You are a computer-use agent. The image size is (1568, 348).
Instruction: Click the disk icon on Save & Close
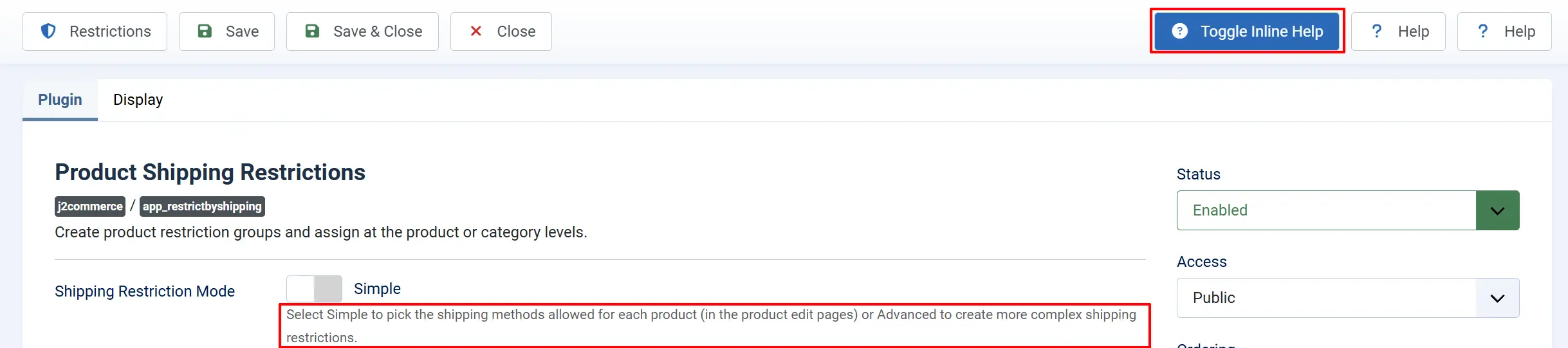[x=312, y=31]
